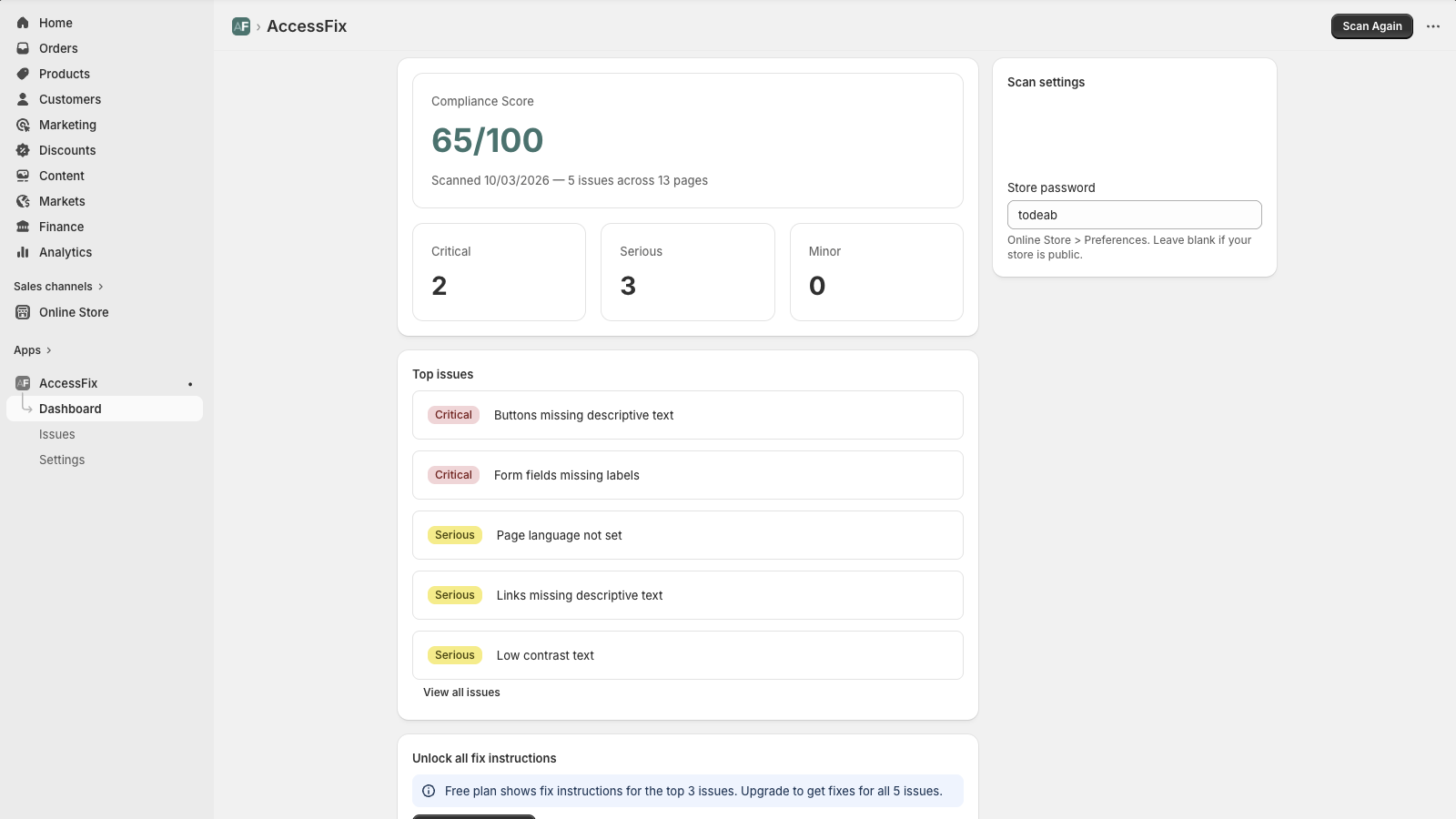
Task: Select the Discounts icon
Action: [x=22, y=150]
